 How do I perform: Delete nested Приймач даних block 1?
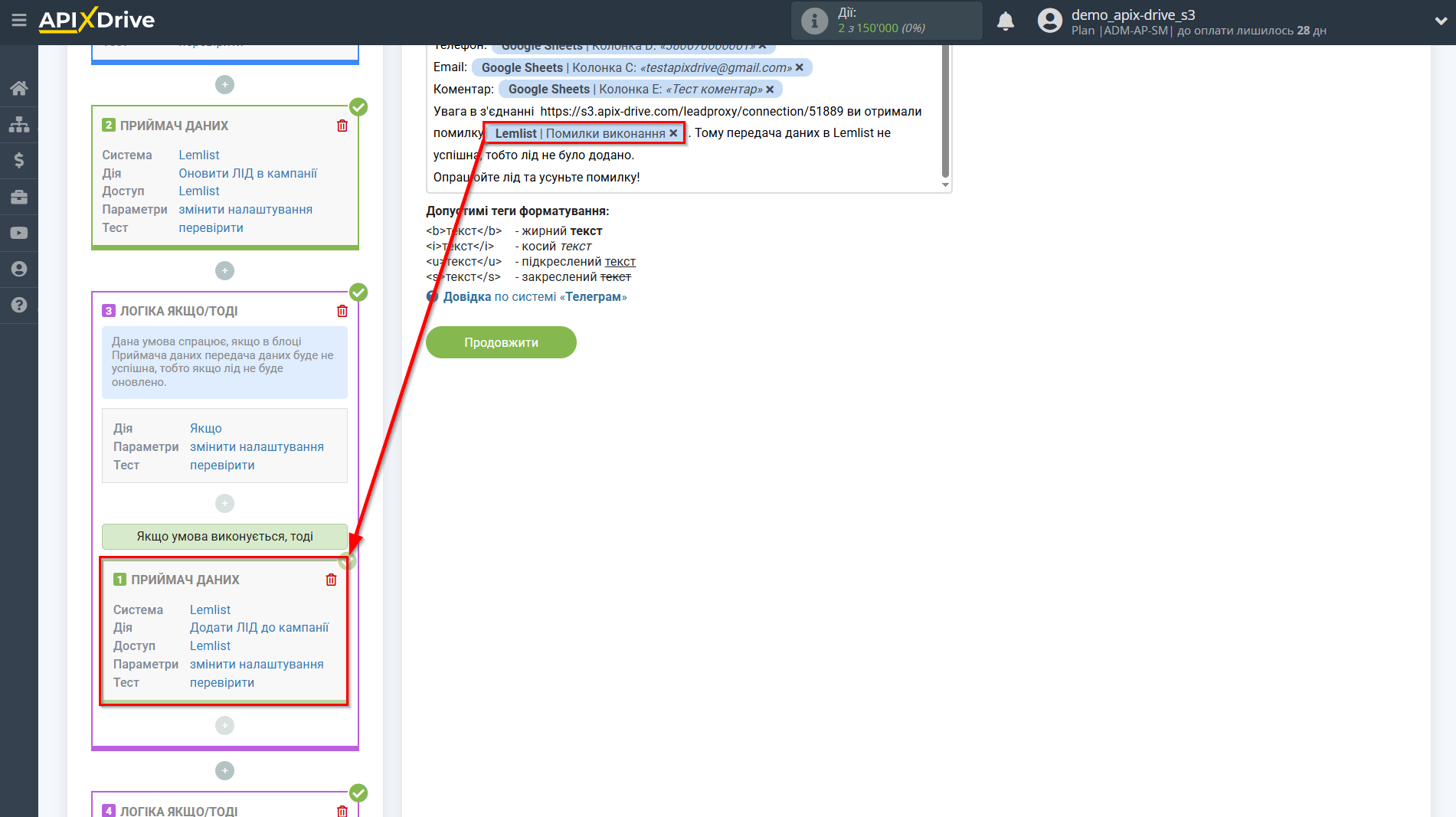[331, 580]
